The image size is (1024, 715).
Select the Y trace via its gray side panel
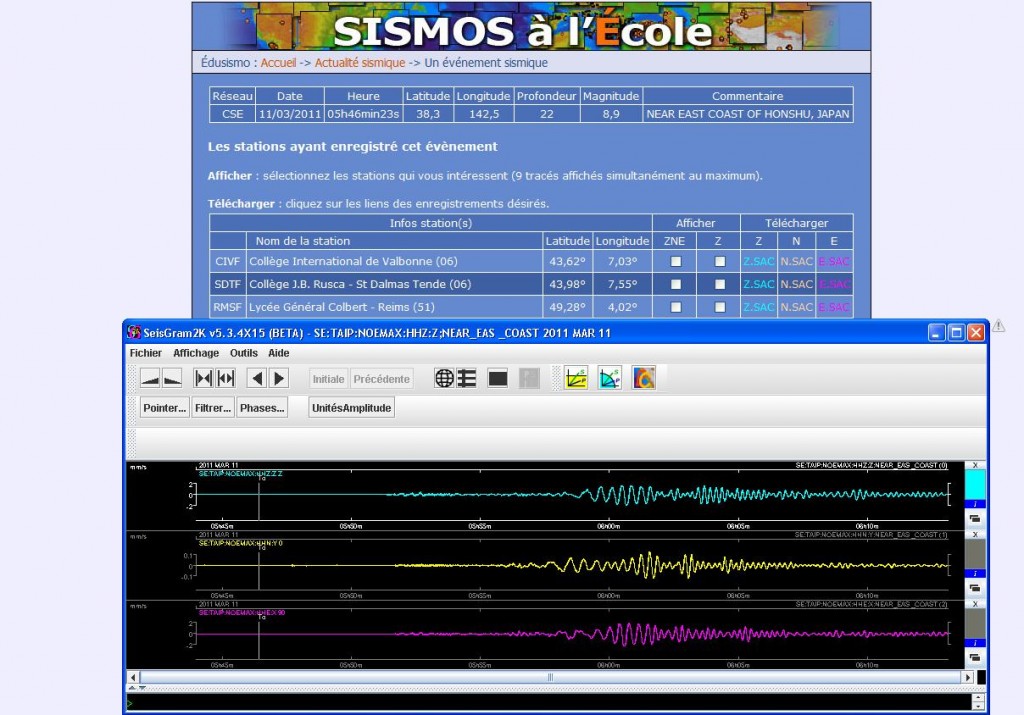975,554
